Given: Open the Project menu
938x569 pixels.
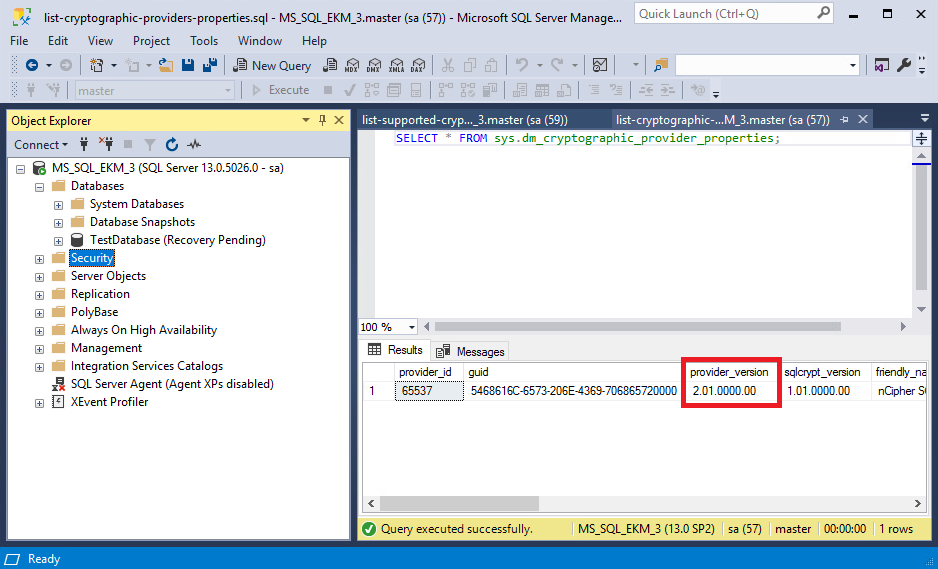Looking at the screenshot, I should click(x=151, y=41).
